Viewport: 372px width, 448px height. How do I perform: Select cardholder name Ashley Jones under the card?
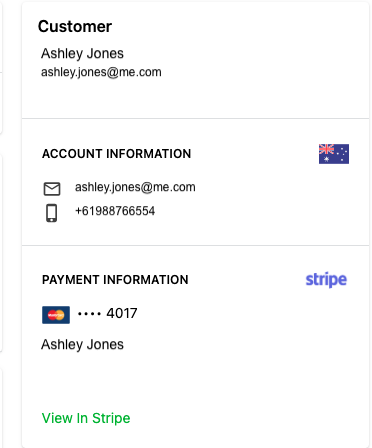tap(82, 344)
